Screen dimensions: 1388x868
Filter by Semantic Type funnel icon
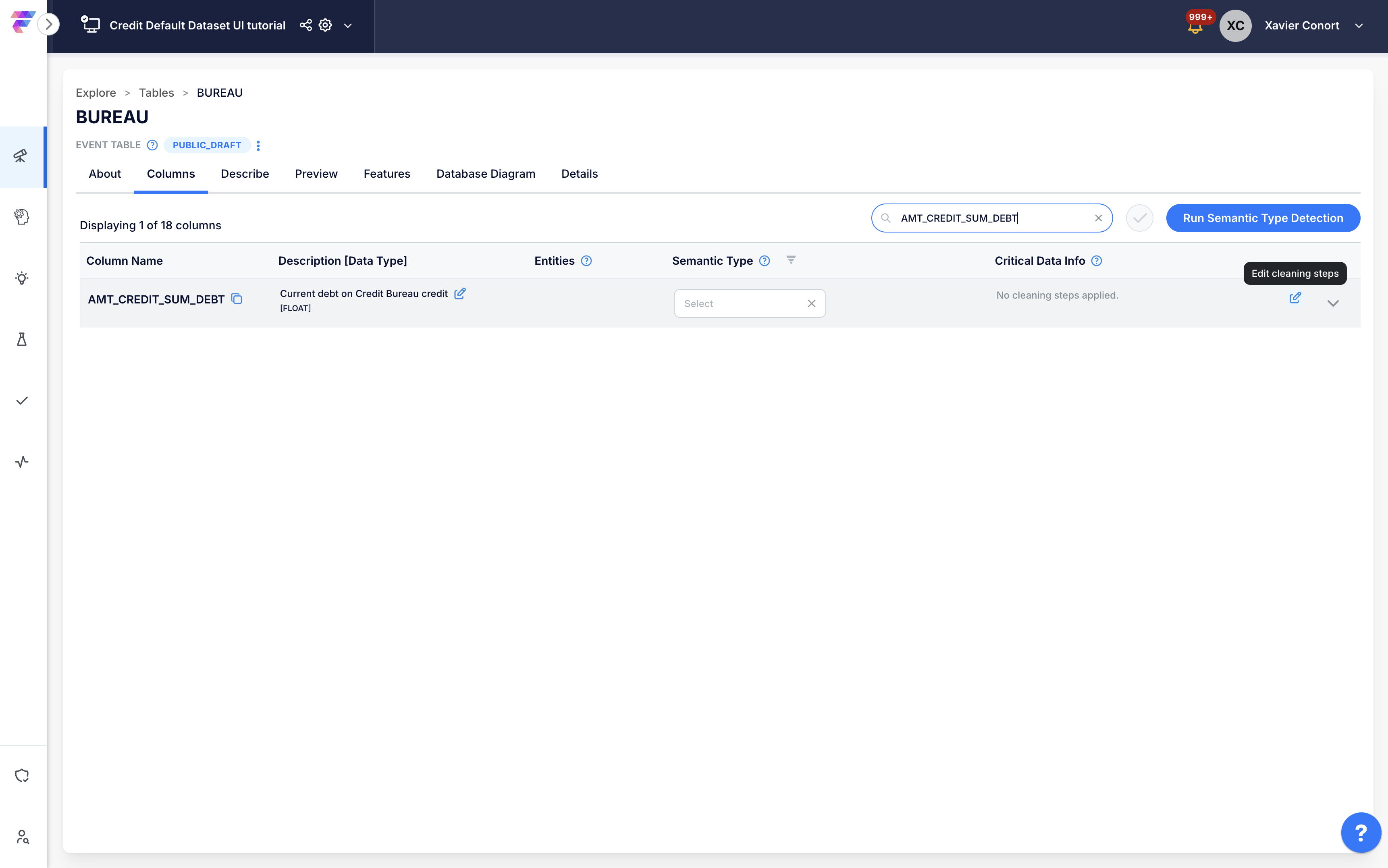coord(791,260)
